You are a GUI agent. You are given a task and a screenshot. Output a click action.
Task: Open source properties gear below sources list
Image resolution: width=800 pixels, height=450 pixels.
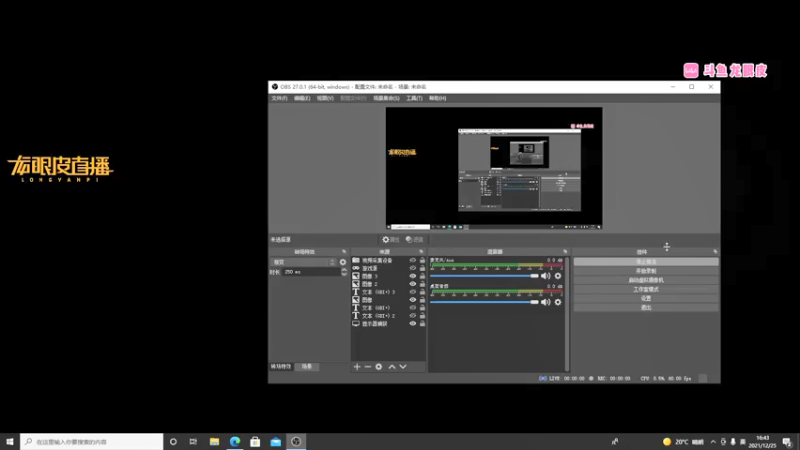tap(379, 367)
